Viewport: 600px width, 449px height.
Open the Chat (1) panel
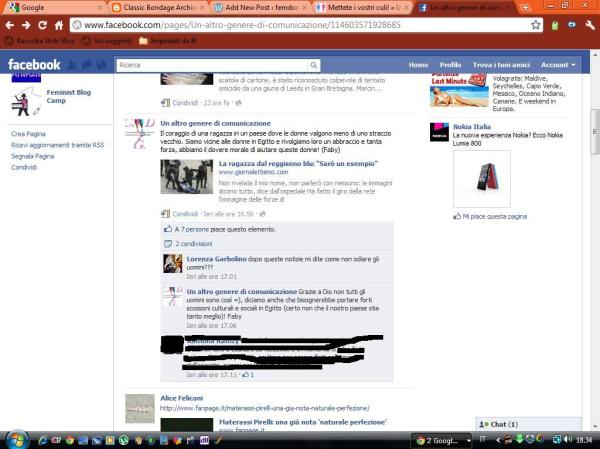tap(500, 424)
